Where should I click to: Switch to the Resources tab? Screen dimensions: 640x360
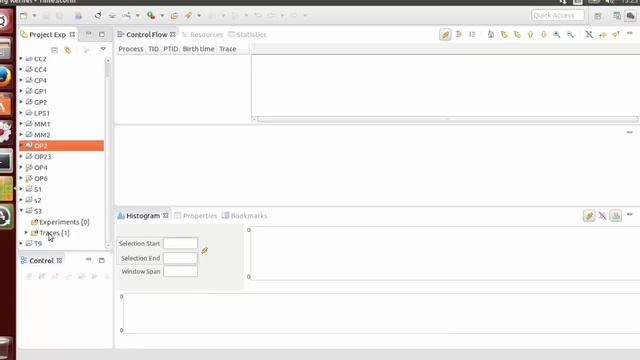(202, 35)
